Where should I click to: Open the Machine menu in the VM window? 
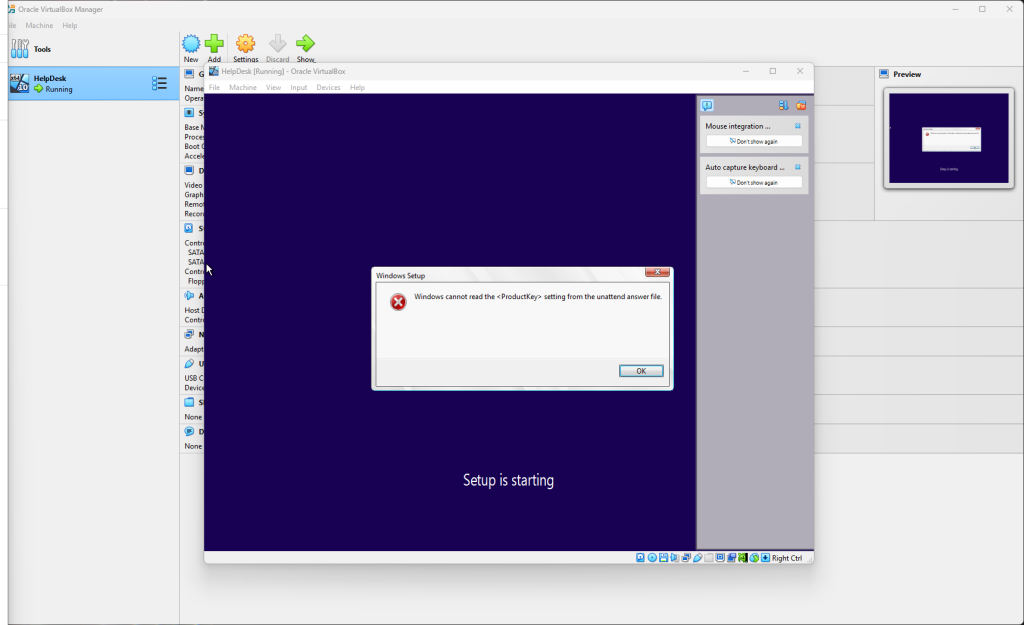(243, 88)
